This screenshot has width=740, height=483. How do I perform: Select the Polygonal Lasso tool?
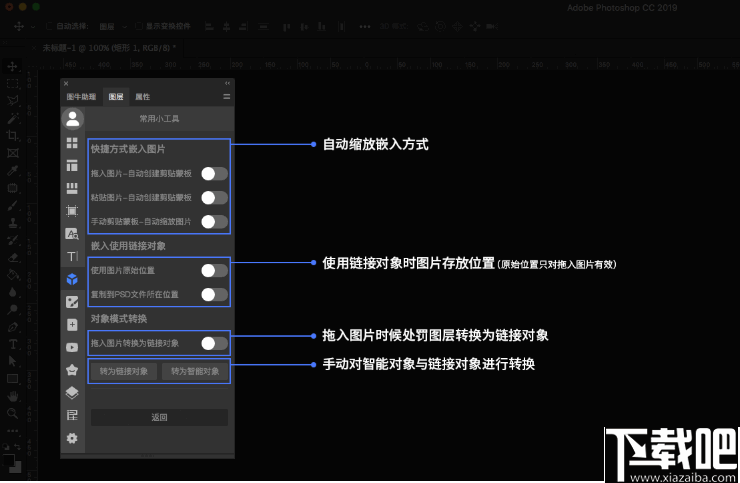(x=12, y=101)
